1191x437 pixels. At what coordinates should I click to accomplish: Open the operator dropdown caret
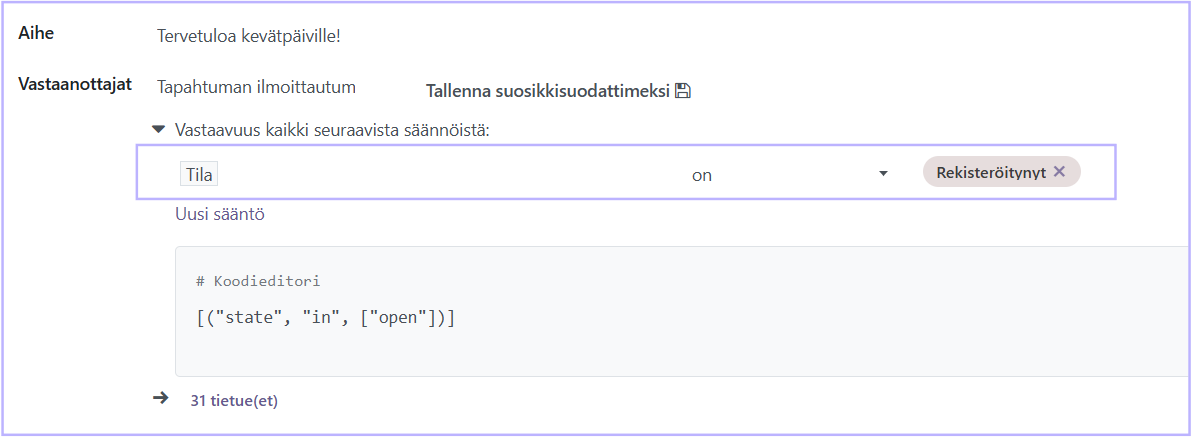[x=883, y=174]
